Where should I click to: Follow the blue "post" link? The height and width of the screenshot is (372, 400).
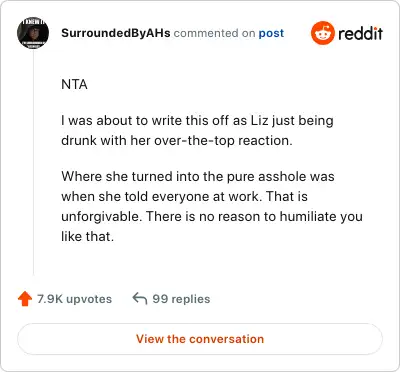tap(271, 33)
